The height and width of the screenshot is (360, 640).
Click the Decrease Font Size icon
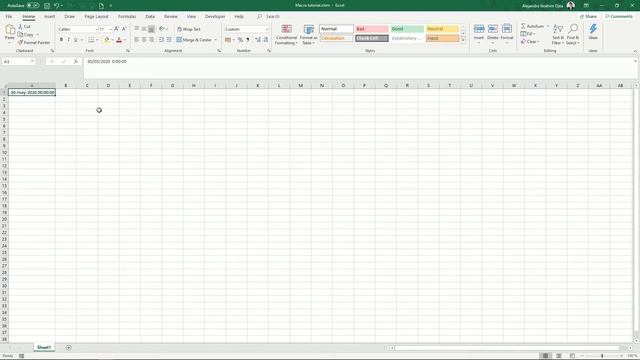coord(124,29)
